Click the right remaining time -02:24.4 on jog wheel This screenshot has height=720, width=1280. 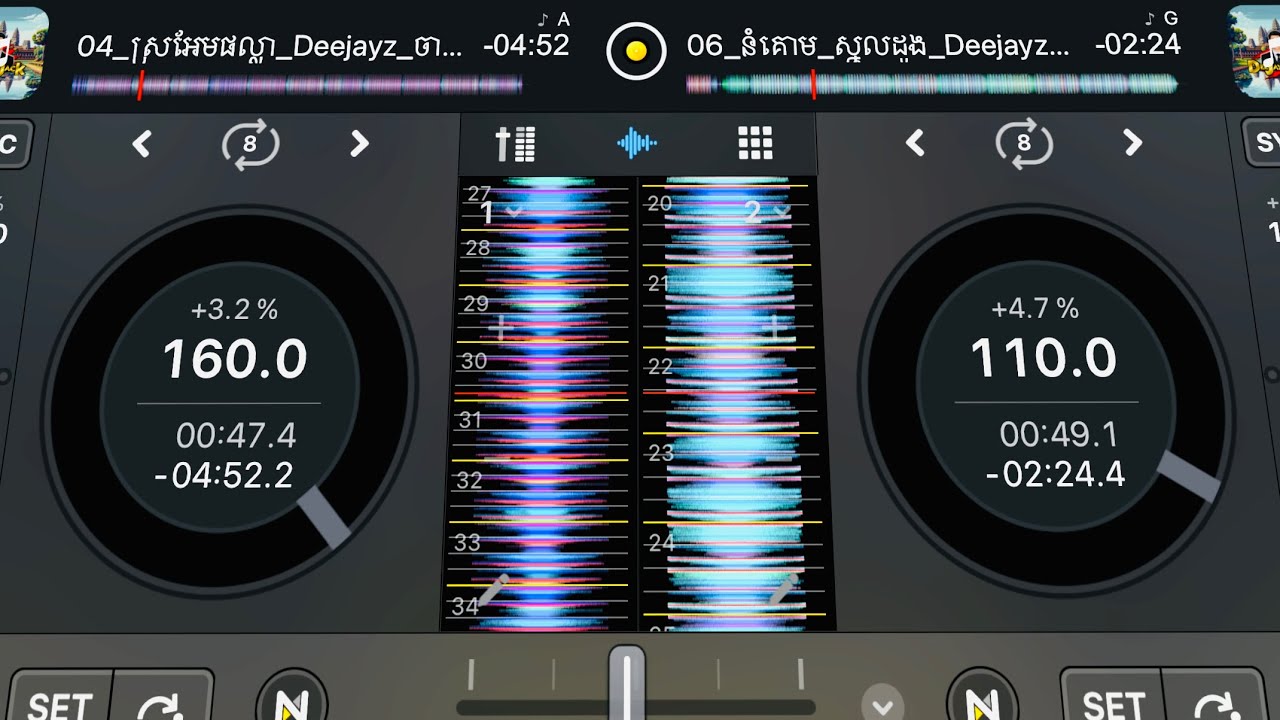pos(1055,473)
